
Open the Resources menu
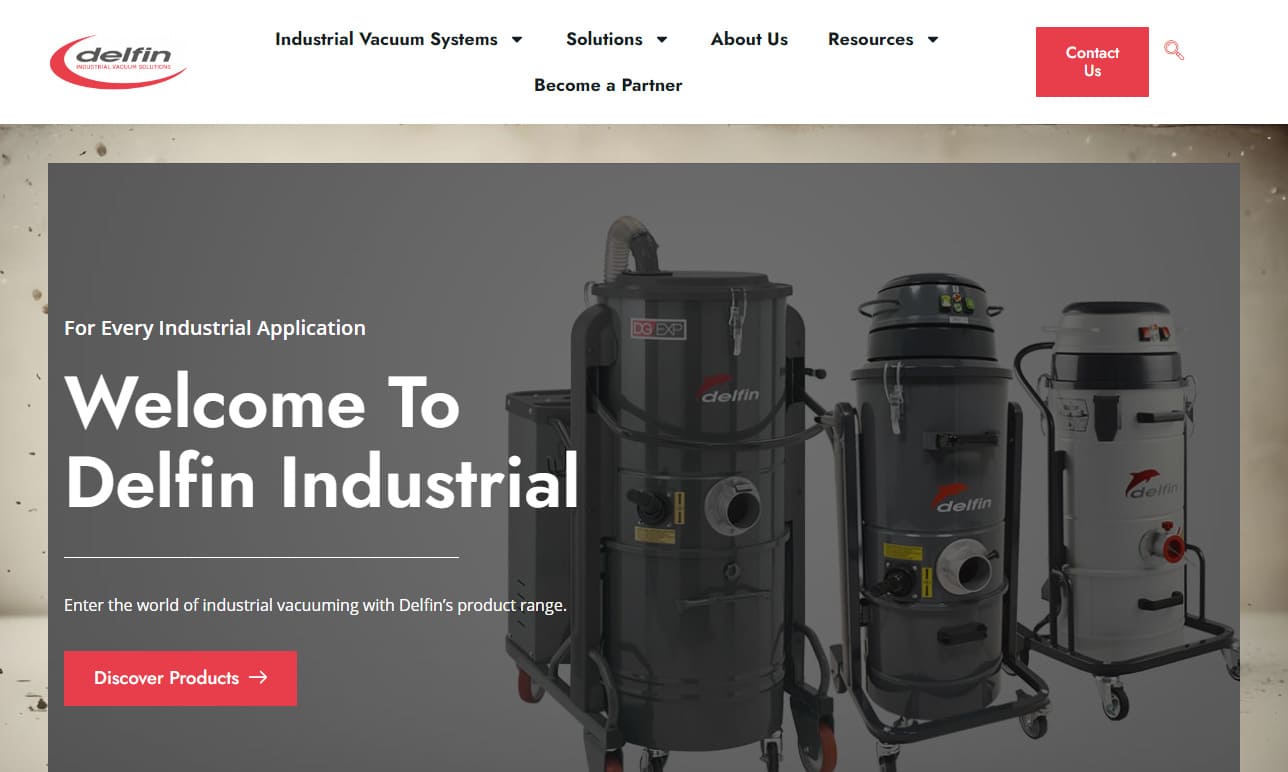pyautogui.click(x=870, y=39)
